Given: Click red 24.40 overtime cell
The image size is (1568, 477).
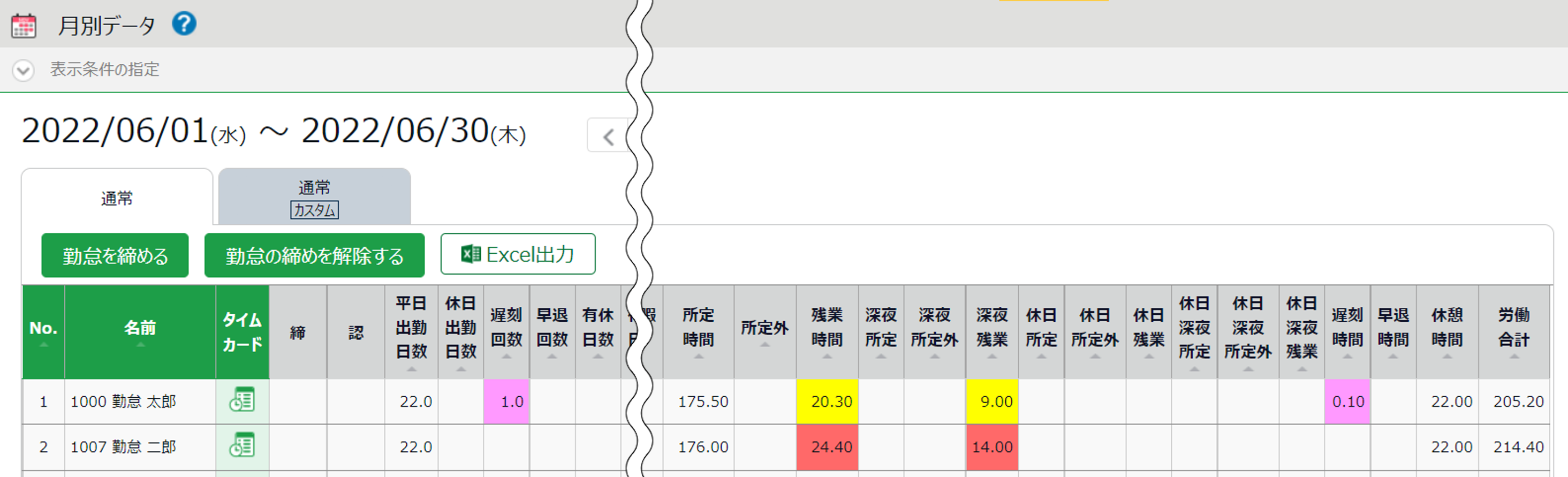Looking at the screenshot, I should 827,447.
